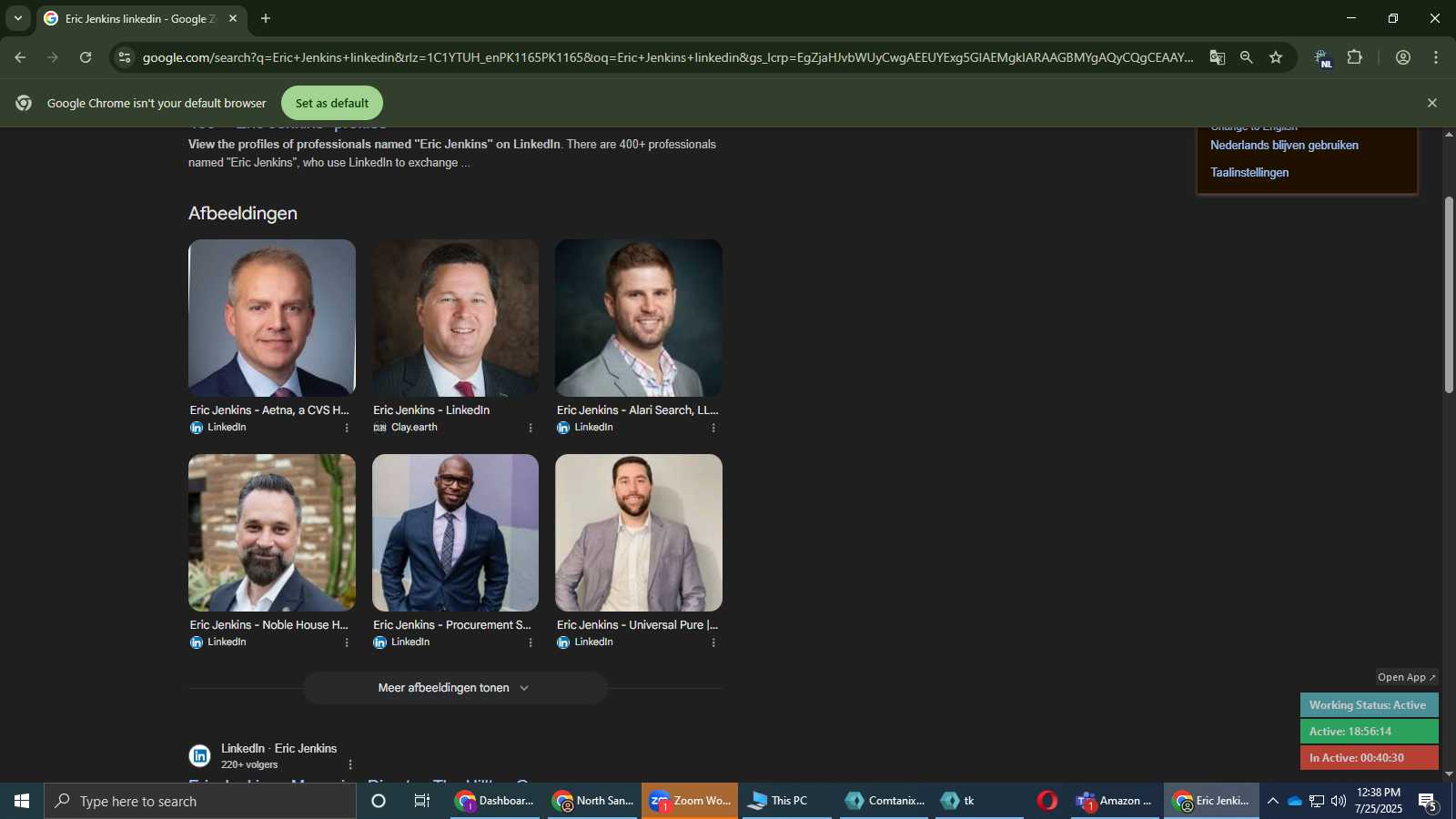Image resolution: width=1456 pixels, height=819 pixels.
Task: Open Eric Jenkins Aetna CVS photo
Action: pos(272,318)
